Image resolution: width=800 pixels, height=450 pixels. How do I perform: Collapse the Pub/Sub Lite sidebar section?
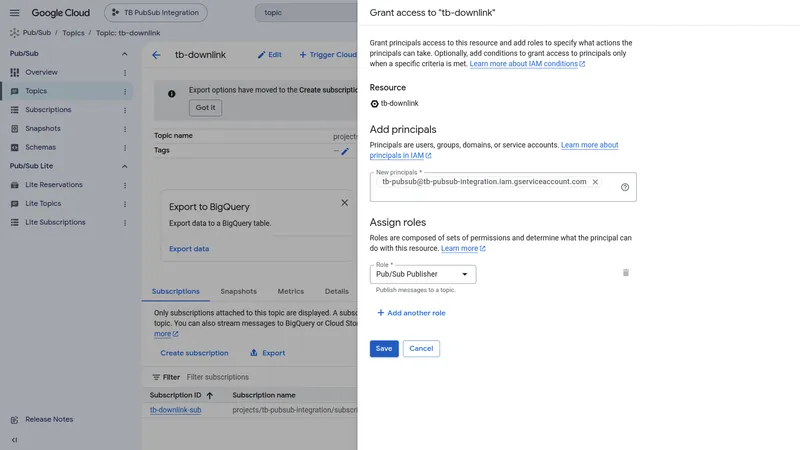[x=124, y=166]
